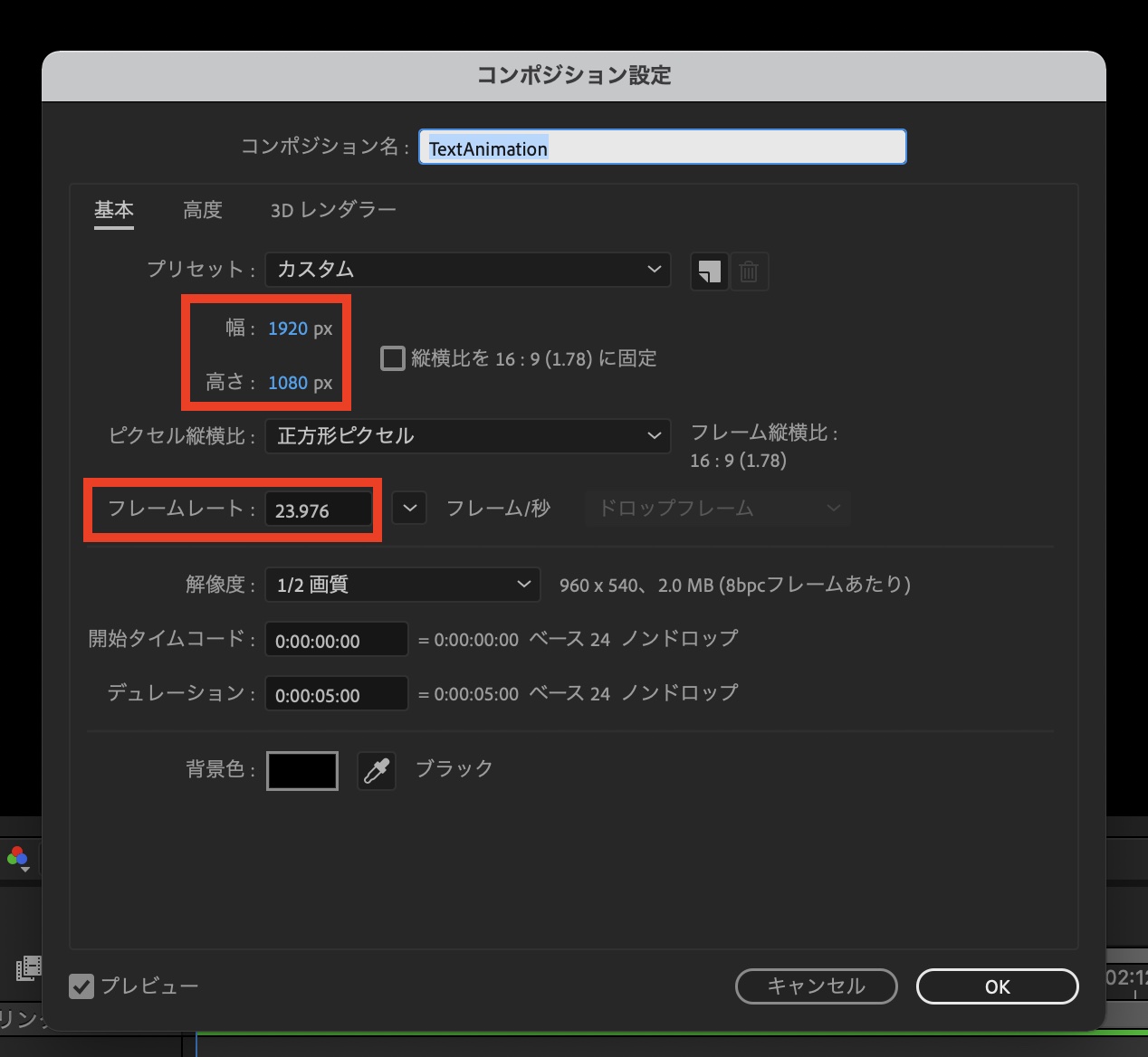Toggle lock aspect ratio 16:9 checkbox
This screenshot has width=1148, height=1057.
click(392, 358)
